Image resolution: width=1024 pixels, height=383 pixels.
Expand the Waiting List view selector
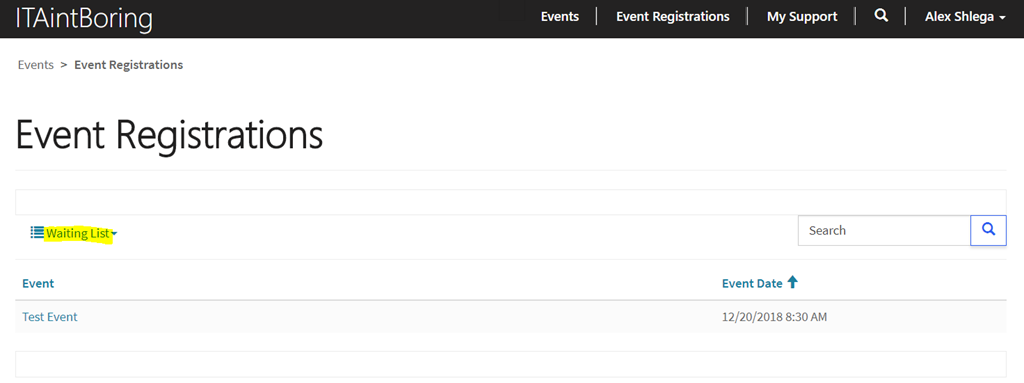(74, 233)
